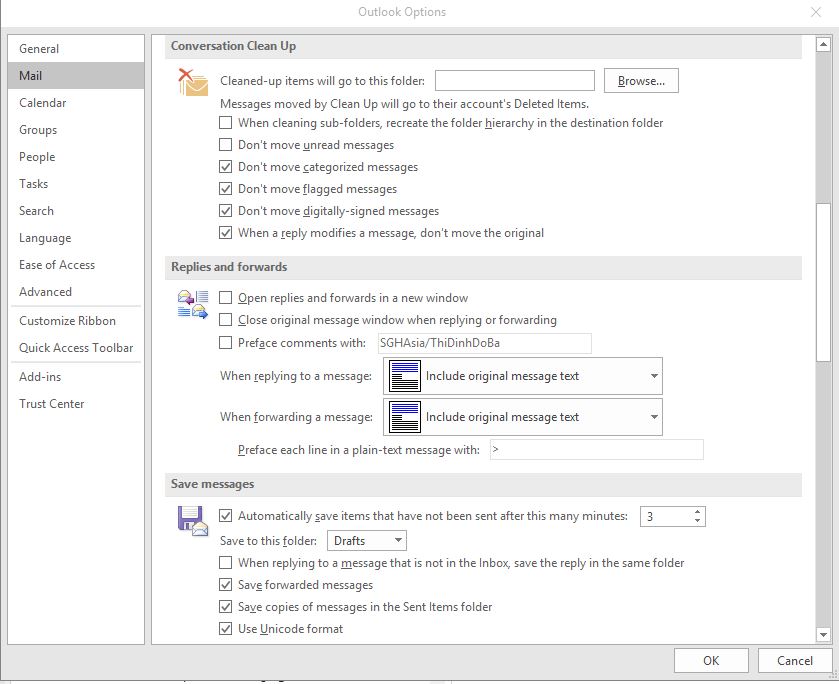Click the Conversation Clean Up envelope icon
The image size is (839, 684).
coord(193,82)
